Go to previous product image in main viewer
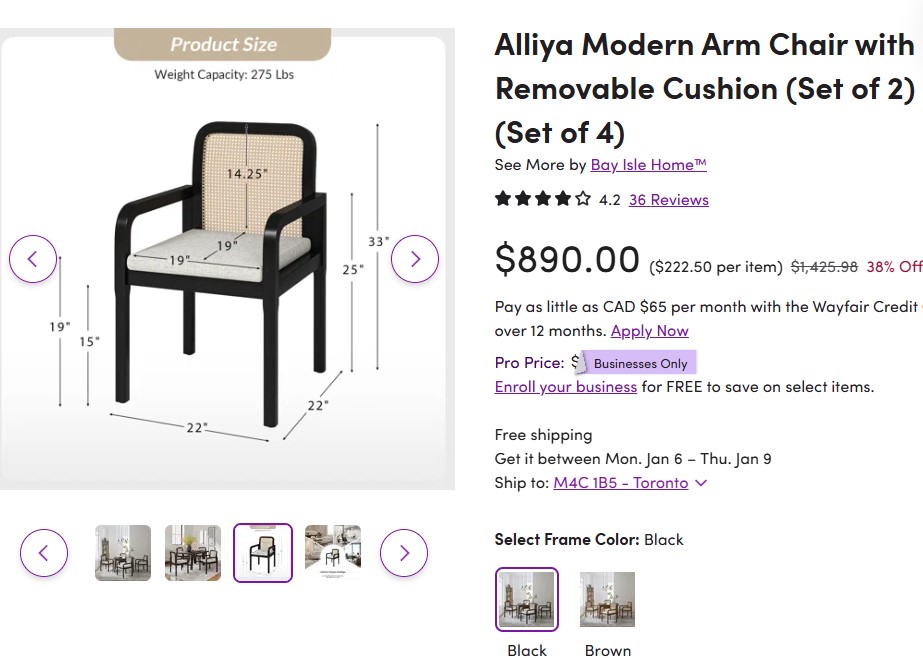Viewport: 923px width, 658px height. click(x=33, y=259)
